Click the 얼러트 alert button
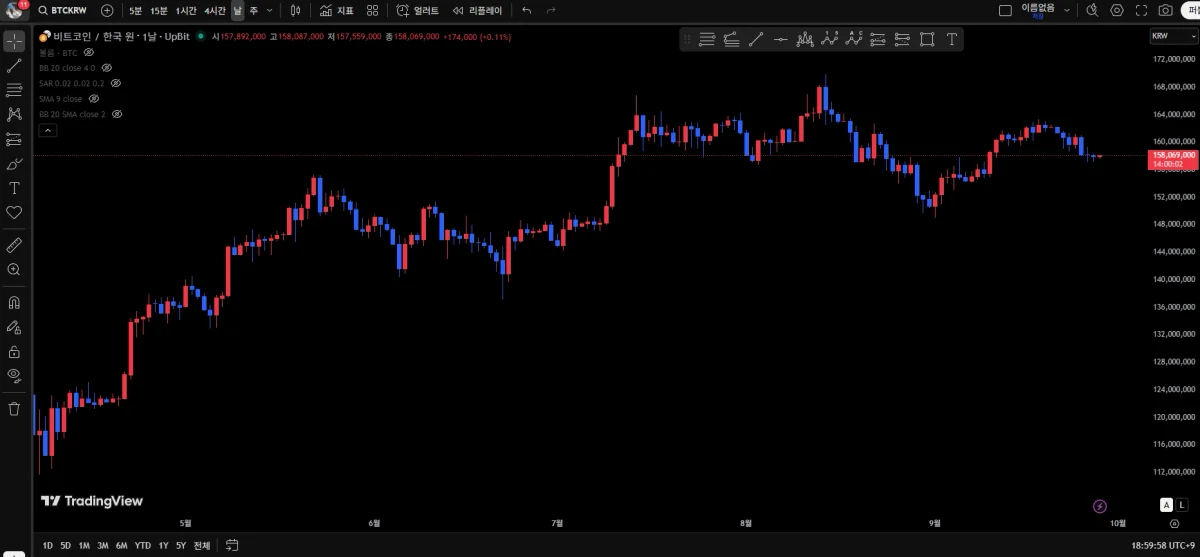Screen dimensions: 1200x557 coord(417,10)
